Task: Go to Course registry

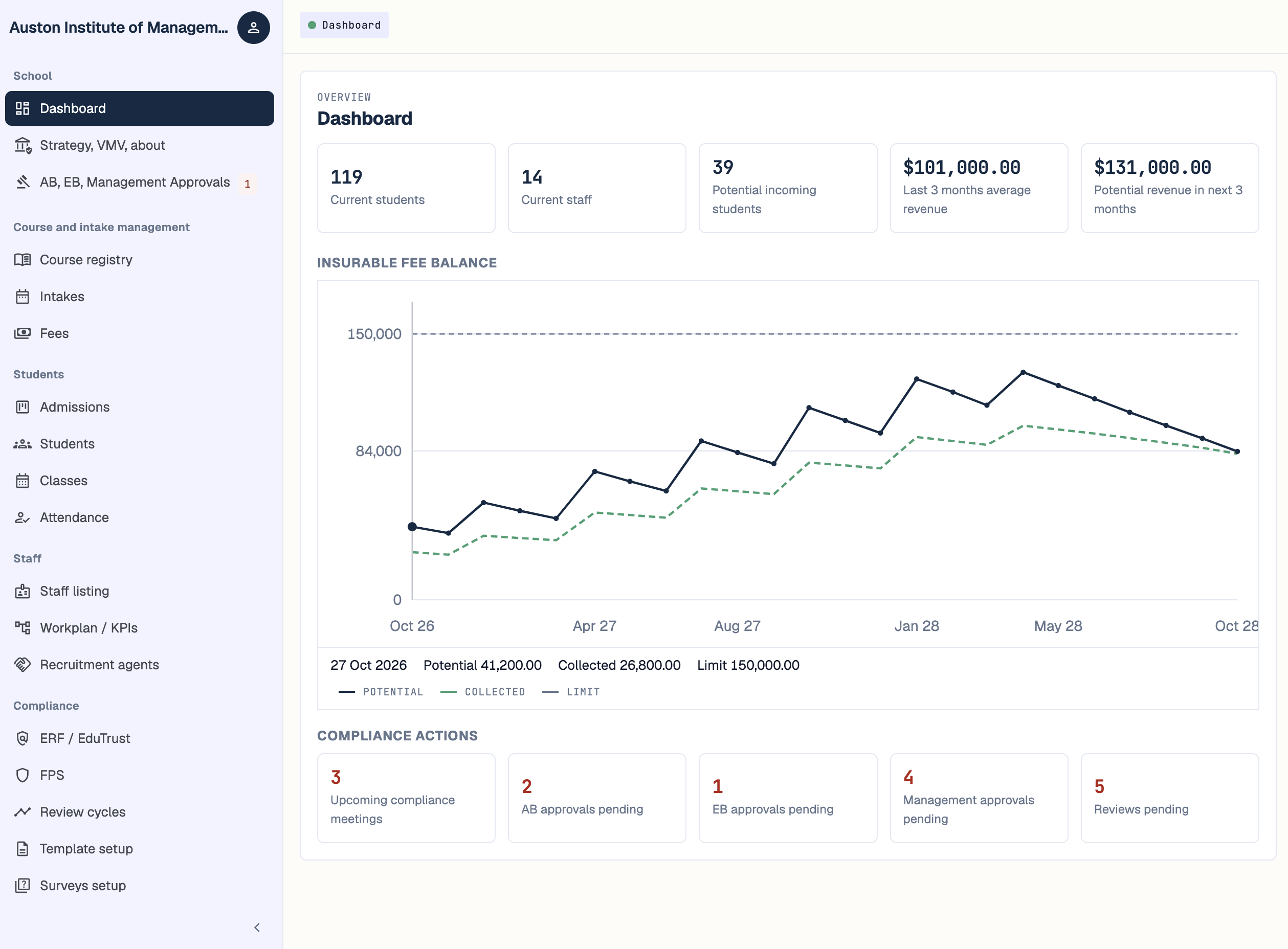Action: pos(140,260)
